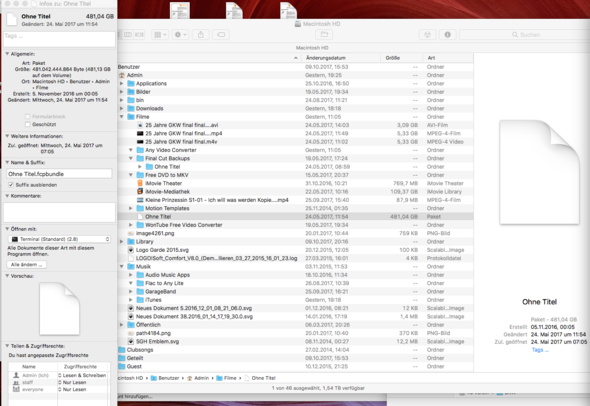Viewport: 590px width, 406px height.
Task: Click the Share toolbar button in Finder
Action: tap(201, 35)
